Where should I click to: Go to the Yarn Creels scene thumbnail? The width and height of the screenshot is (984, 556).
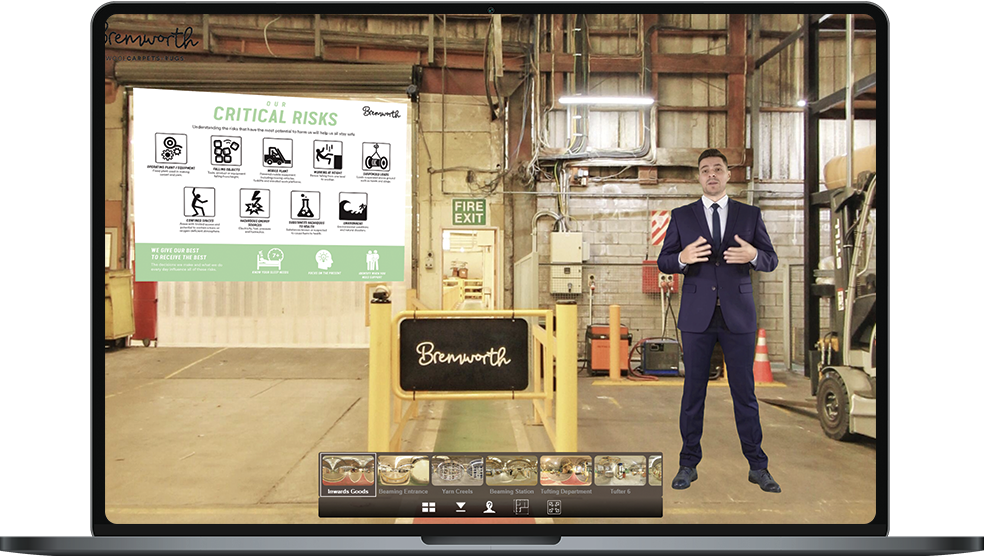coord(457,475)
